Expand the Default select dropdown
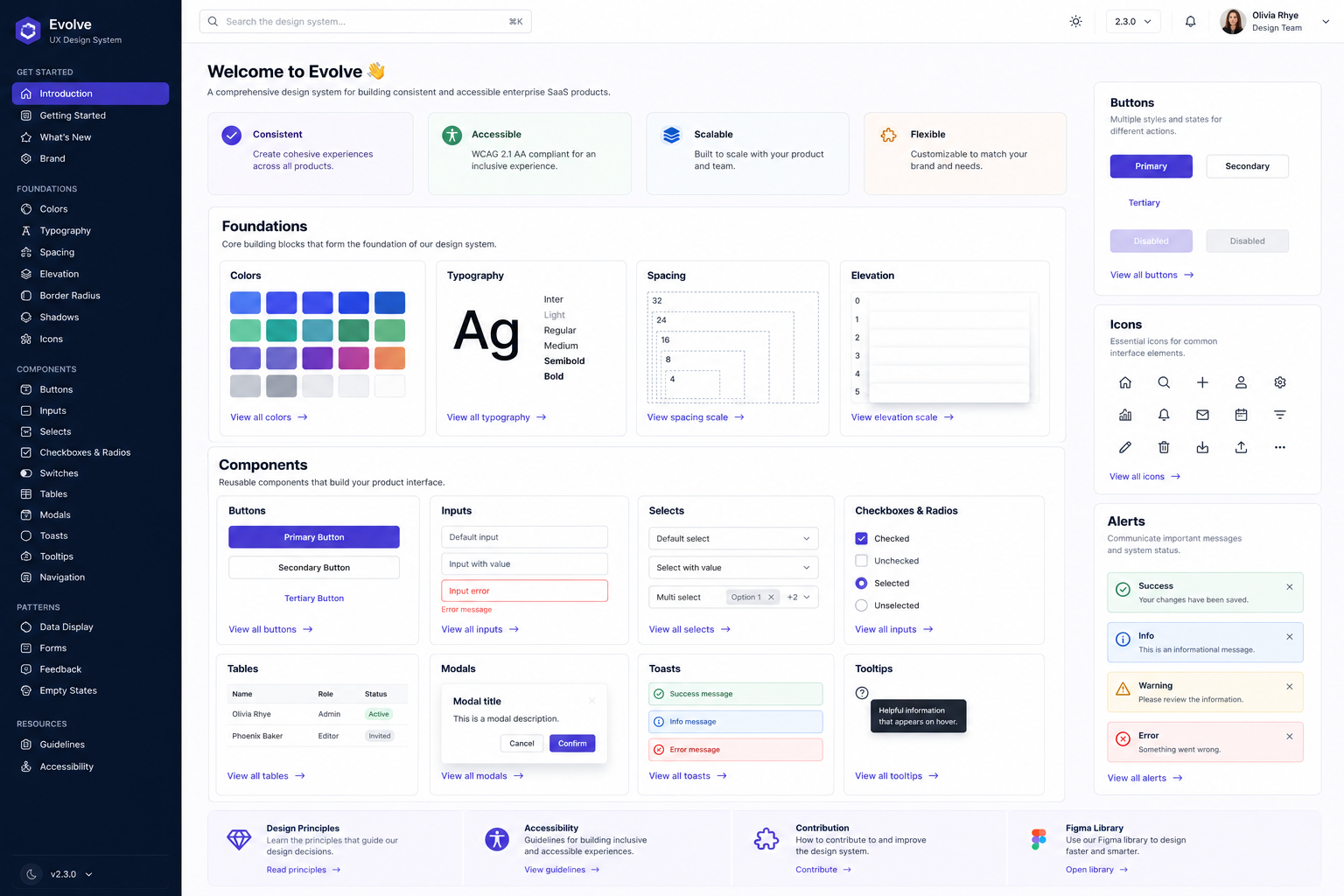Viewport: 1344px width, 896px height. click(733, 538)
